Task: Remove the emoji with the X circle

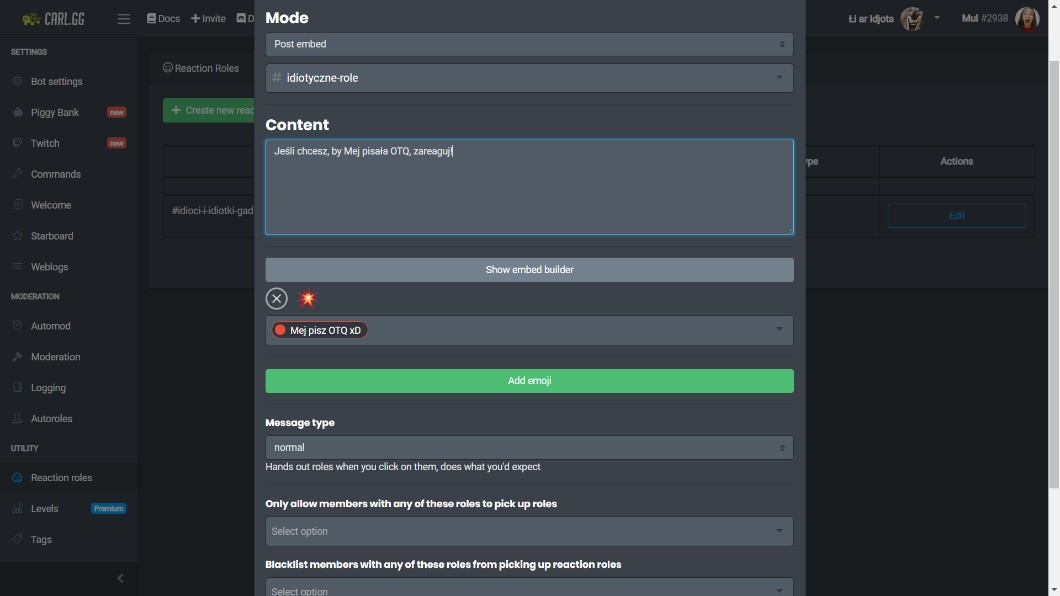Action: [277, 298]
